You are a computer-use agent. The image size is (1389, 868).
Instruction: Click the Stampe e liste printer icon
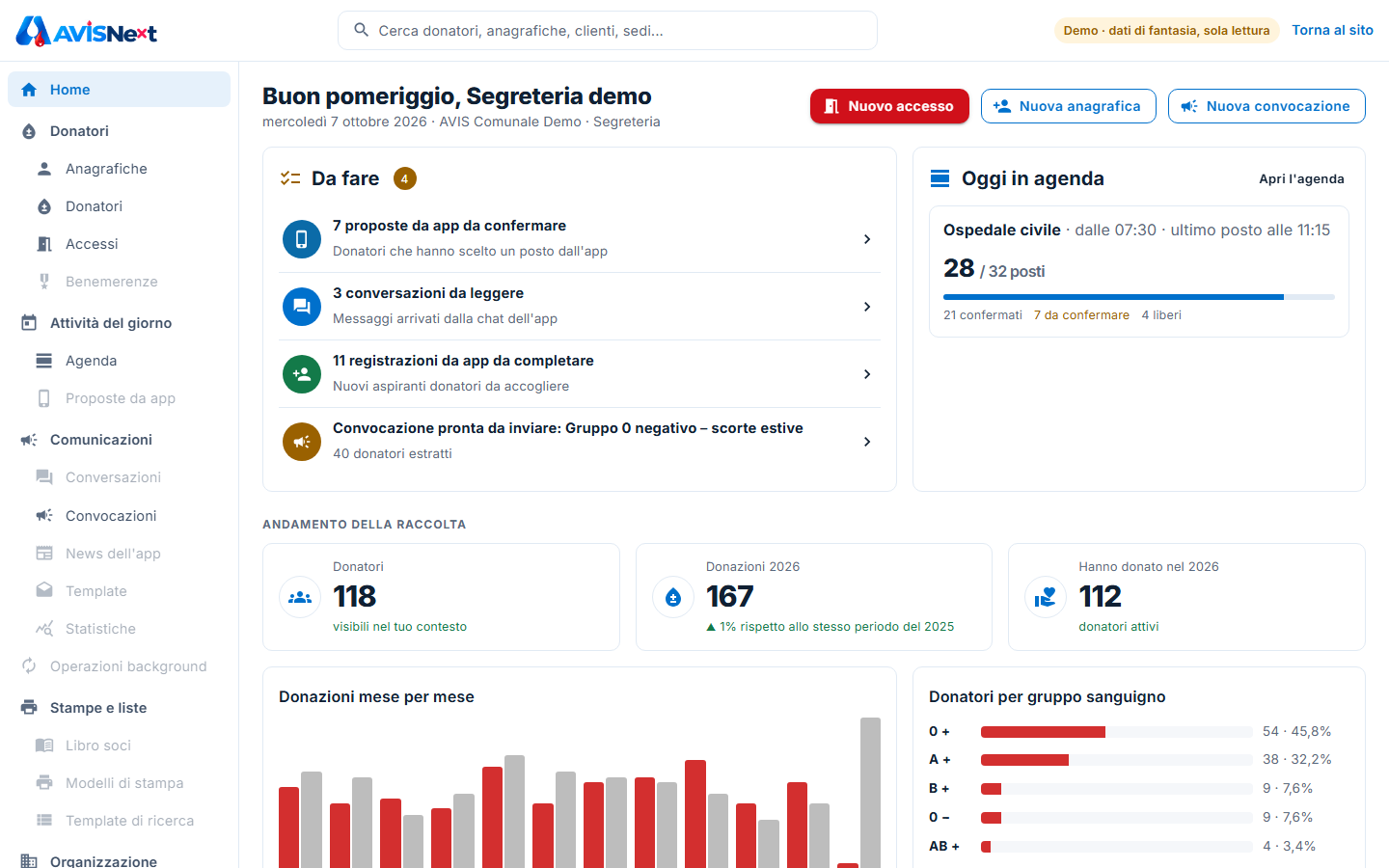pyautogui.click(x=29, y=708)
